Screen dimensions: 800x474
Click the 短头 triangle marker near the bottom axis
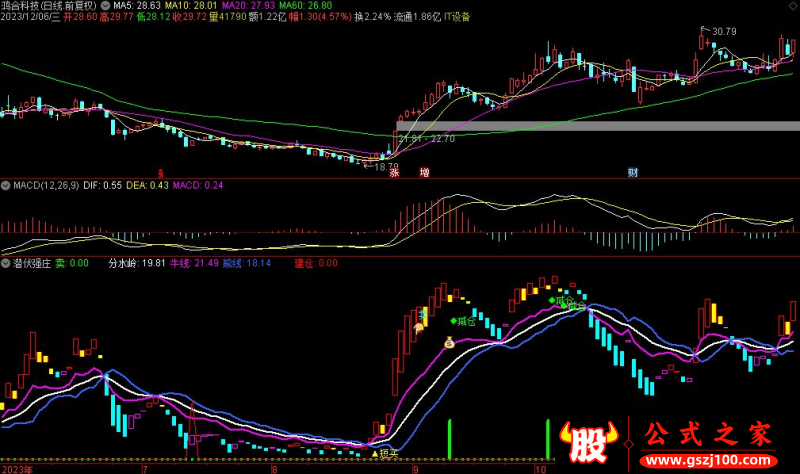click(x=386, y=454)
